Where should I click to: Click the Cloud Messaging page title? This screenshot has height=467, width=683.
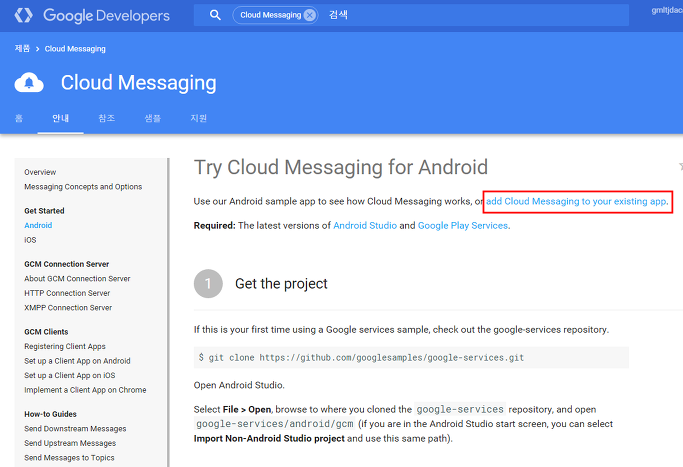coord(139,83)
